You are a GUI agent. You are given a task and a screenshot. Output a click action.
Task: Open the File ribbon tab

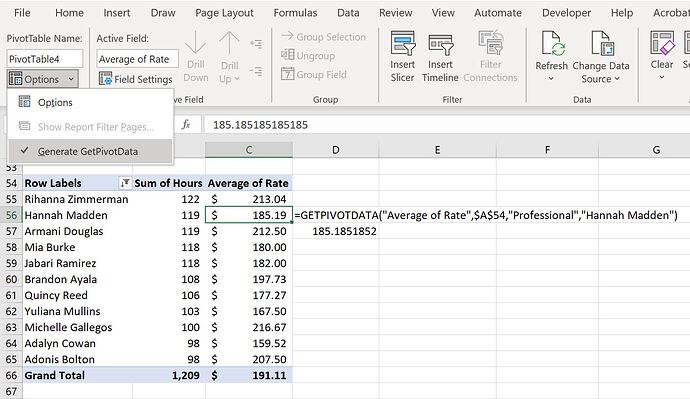22,13
